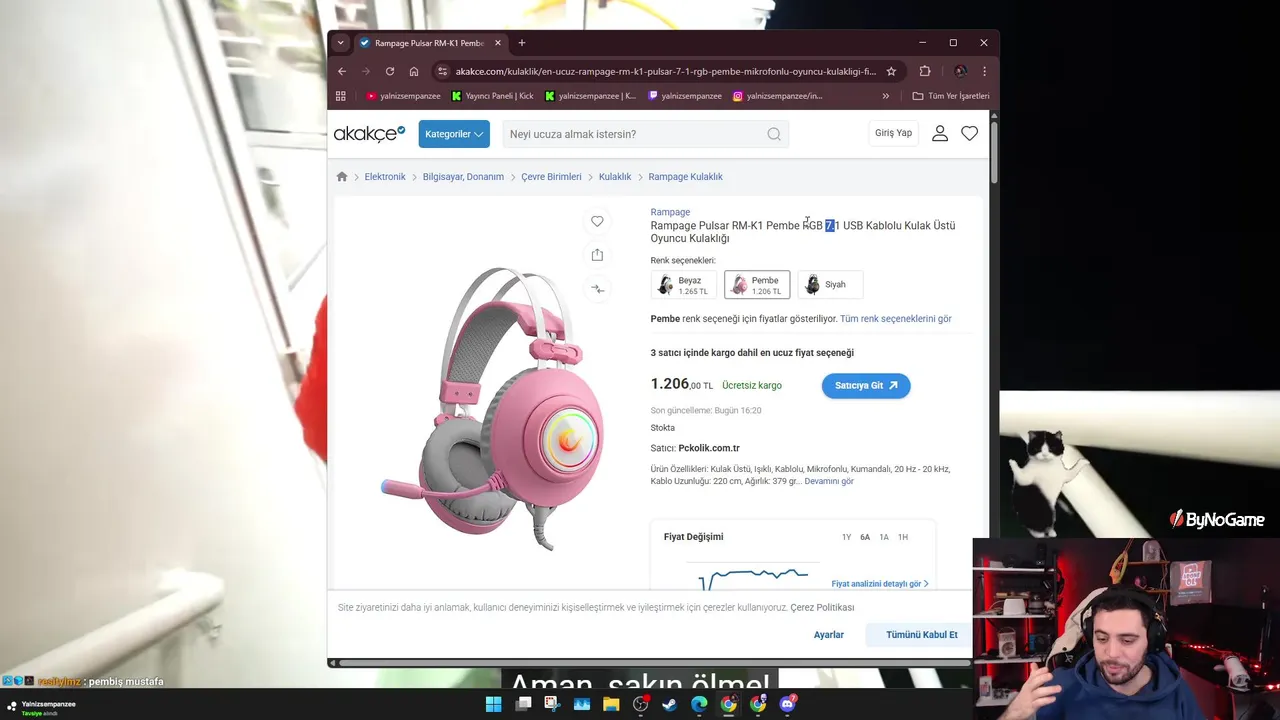The image size is (1280, 720).
Task: Click the akakce.com URL address bar
Action: click(665, 71)
